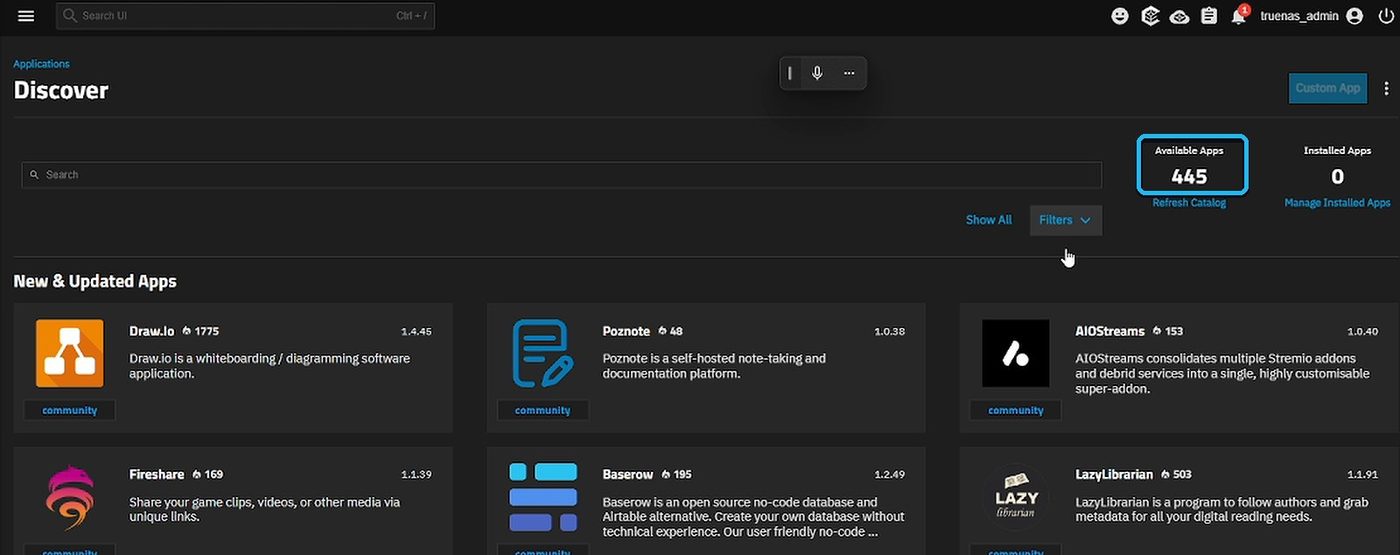Click the microphone icon in floating bar
Viewport: 1400px width, 555px height.
pos(817,73)
